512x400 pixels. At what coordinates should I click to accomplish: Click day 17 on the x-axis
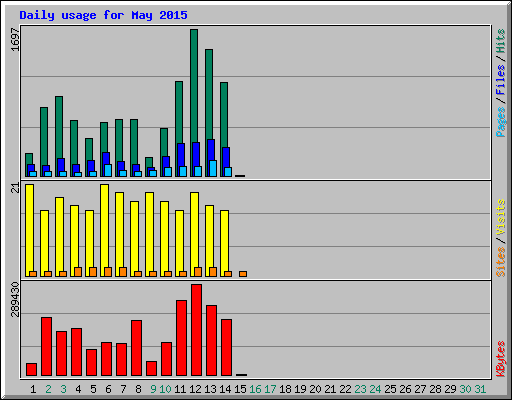pos(270,389)
